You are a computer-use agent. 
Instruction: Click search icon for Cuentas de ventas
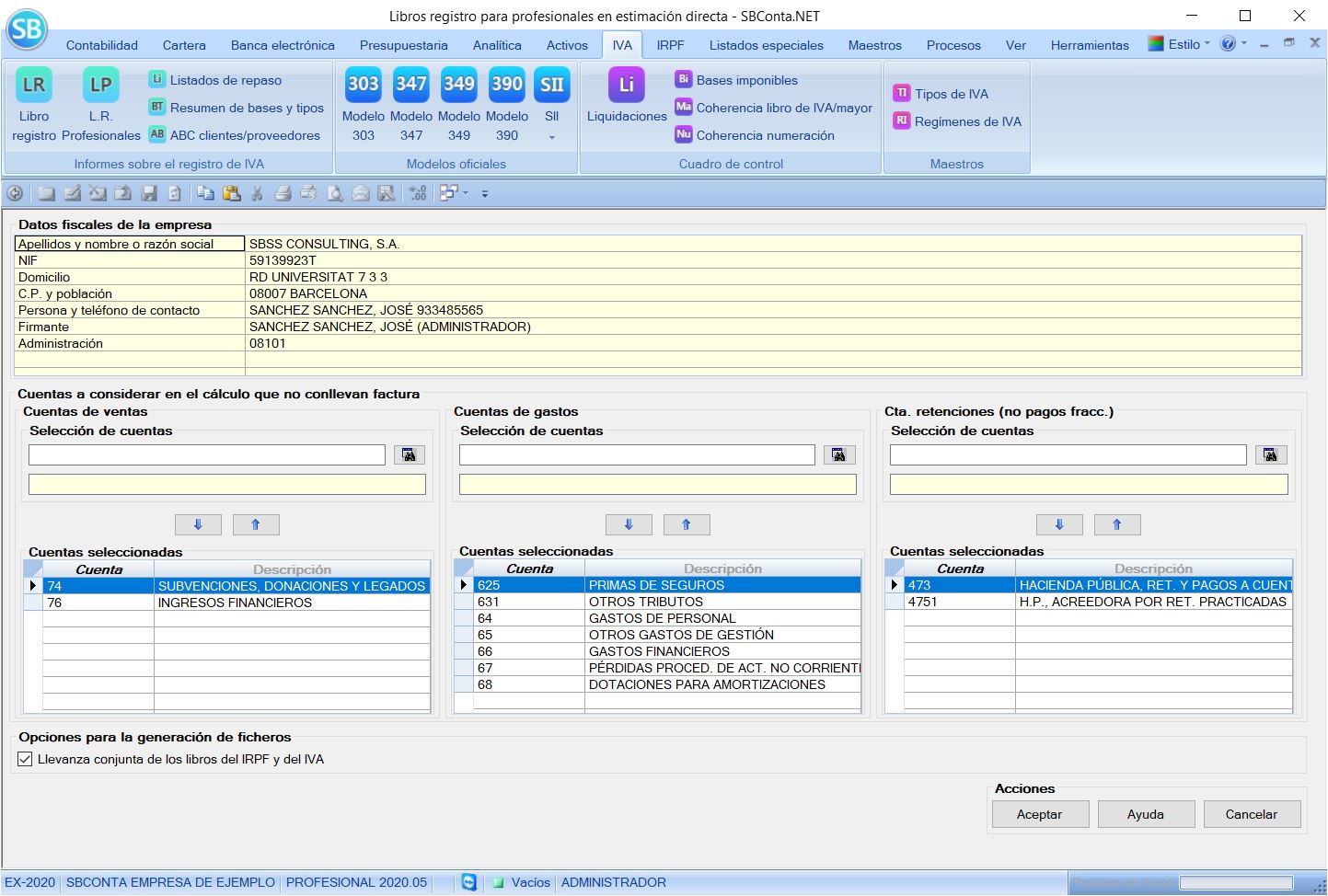click(x=410, y=455)
